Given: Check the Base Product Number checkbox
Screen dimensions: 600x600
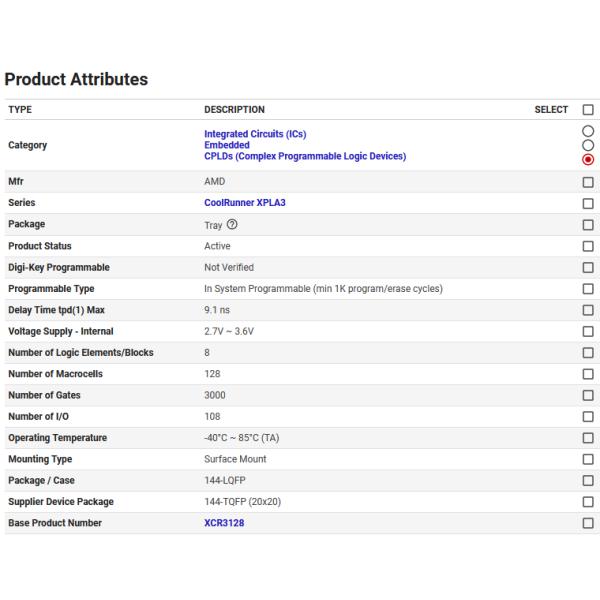Looking at the screenshot, I should coord(588,523).
